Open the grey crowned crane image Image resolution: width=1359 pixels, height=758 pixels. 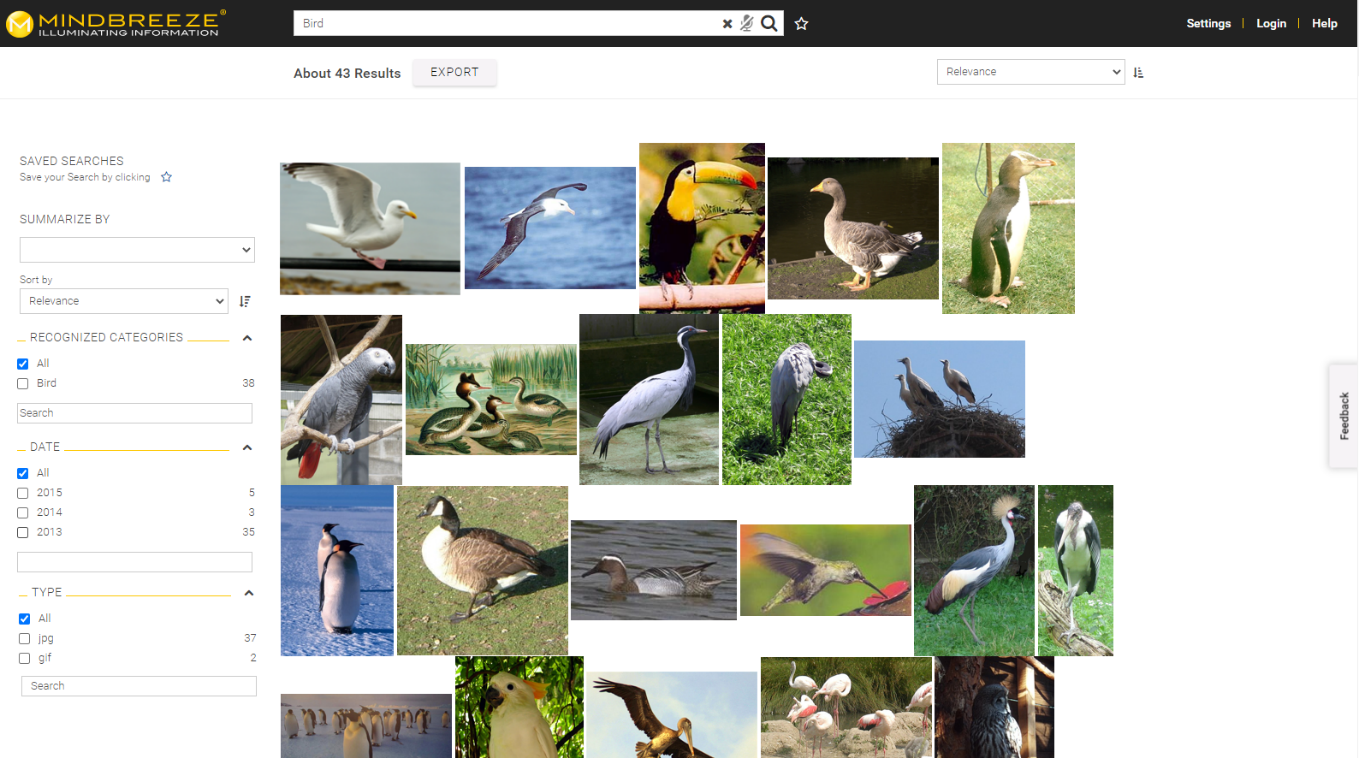pyautogui.click(x=974, y=571)
